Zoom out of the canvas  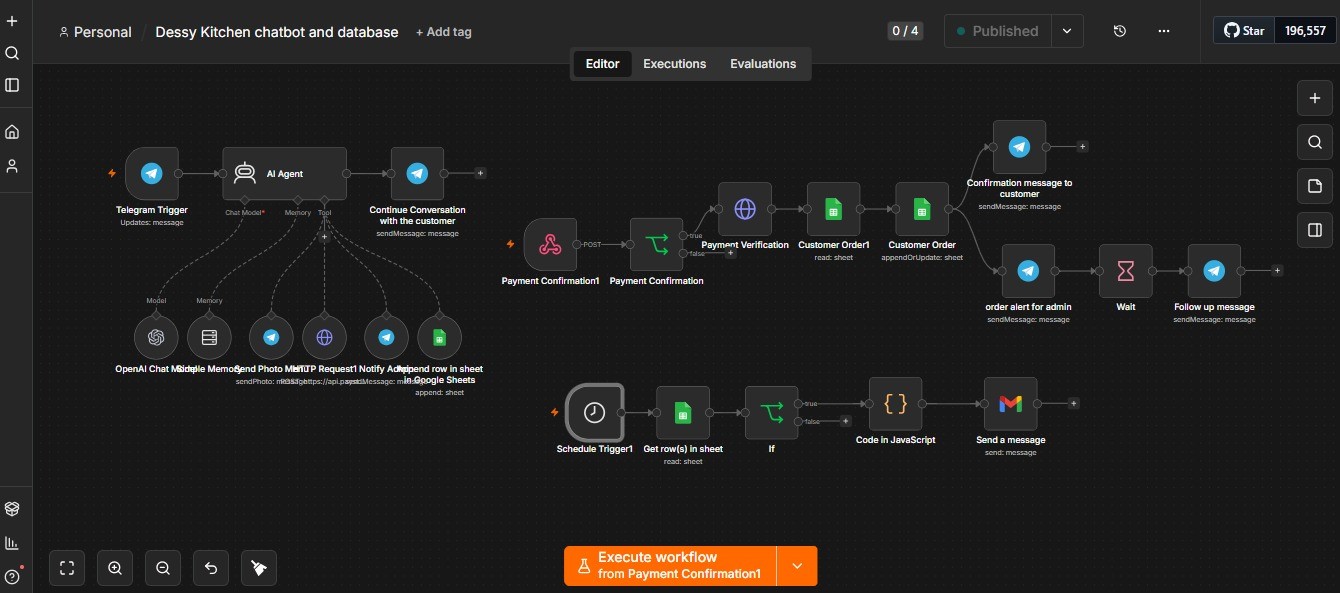[x=163, y=568]
